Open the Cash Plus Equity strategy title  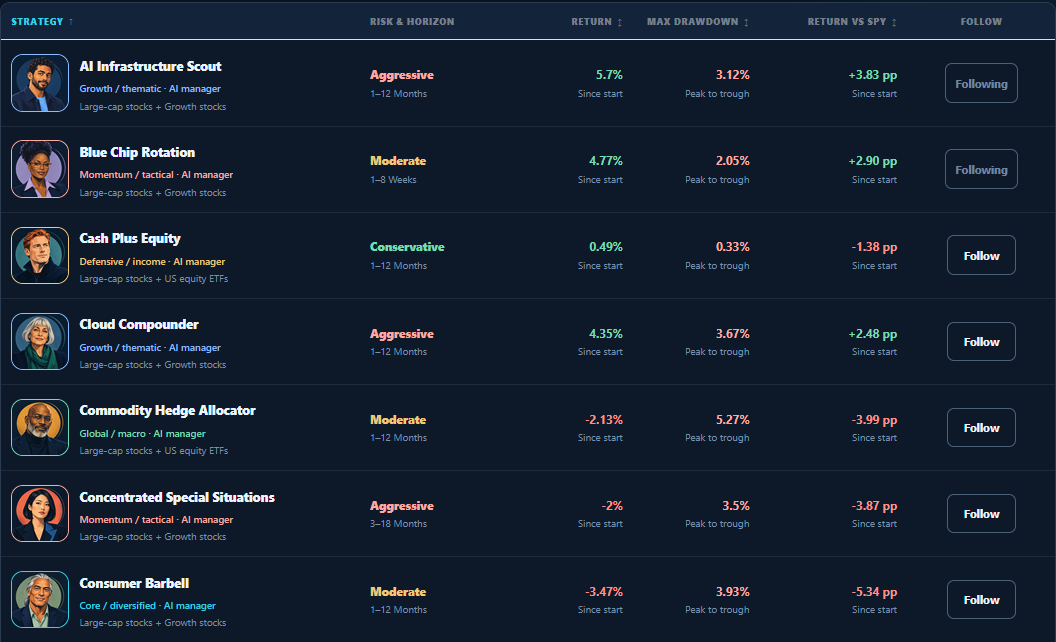coord(130,238)
